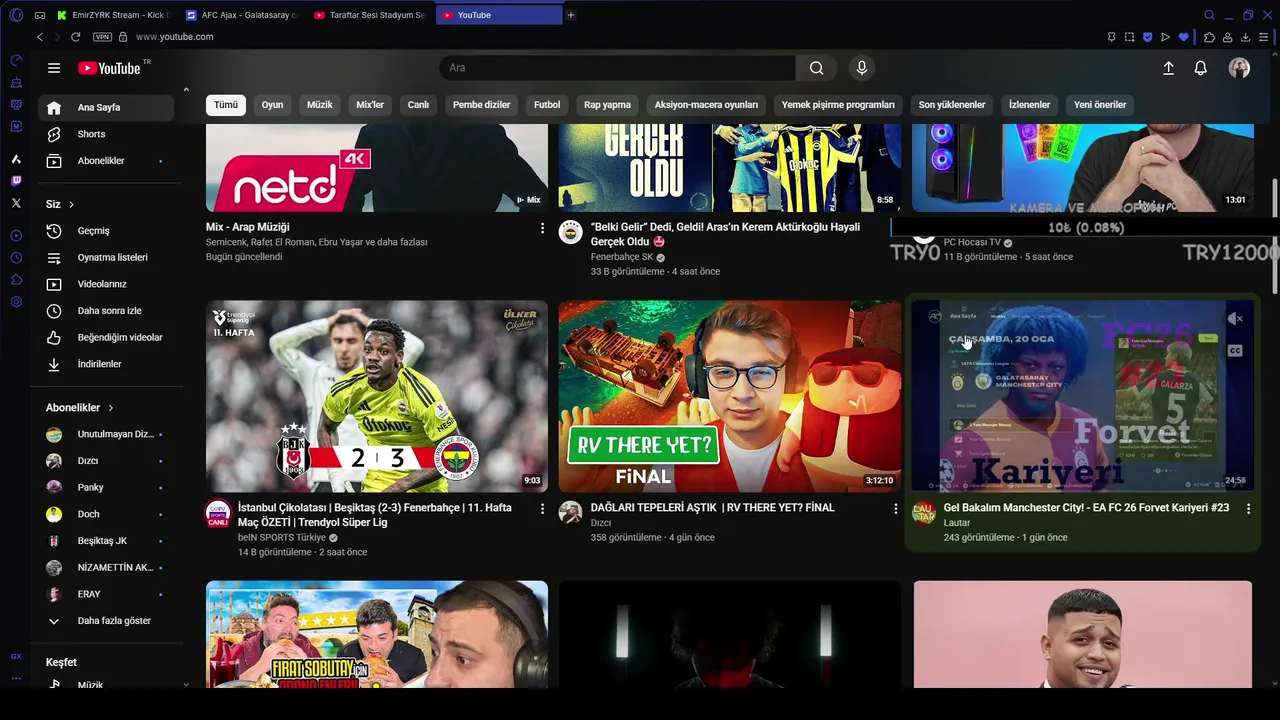The width and height of the screenshot is (1280, 720).
Task: Select İzlenenler filter chip
Action: point(1029,105)
